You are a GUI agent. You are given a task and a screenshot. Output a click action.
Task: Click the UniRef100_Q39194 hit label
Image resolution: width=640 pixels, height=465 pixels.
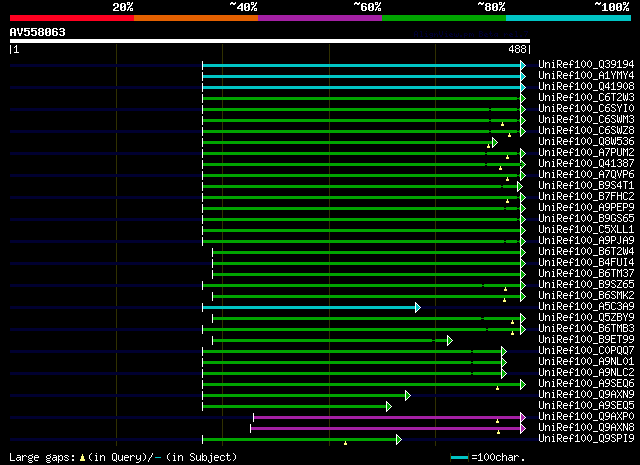(586, 65)
